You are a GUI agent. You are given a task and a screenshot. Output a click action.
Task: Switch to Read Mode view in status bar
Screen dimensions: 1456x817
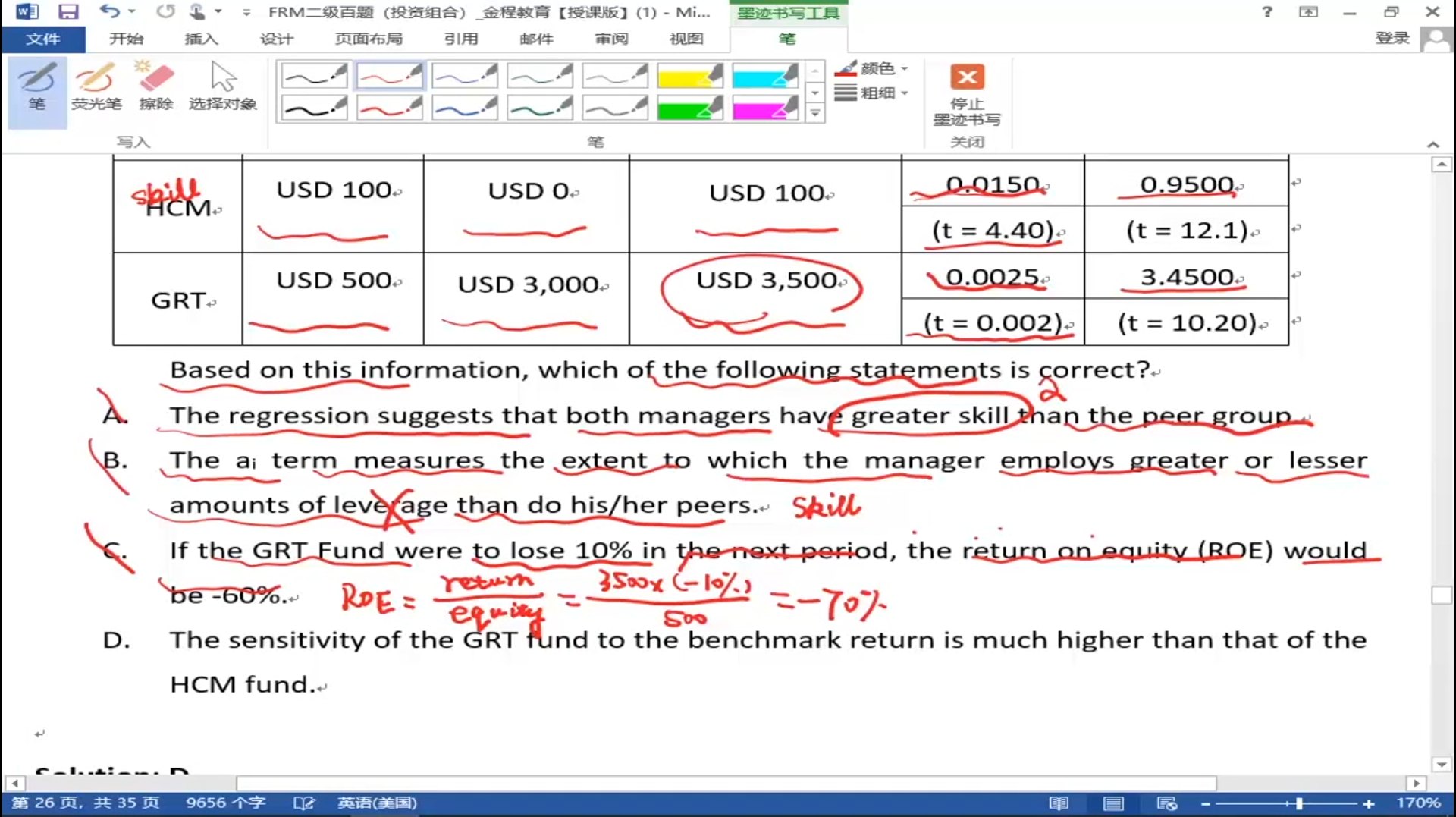click(x=1059, y=803)
